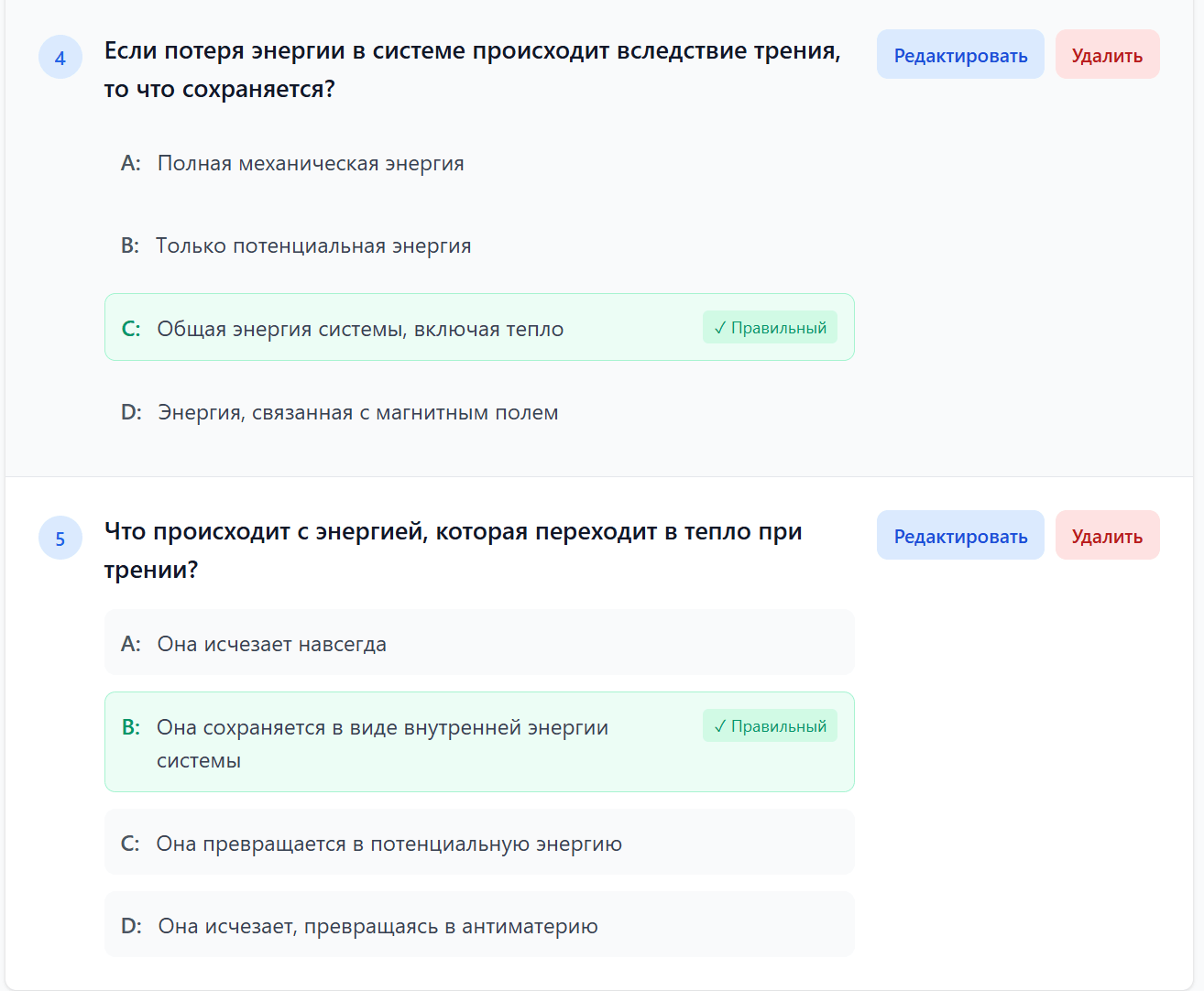Click question 5 title about тепло при трении

pyautogui.click(x=453, y=550)
